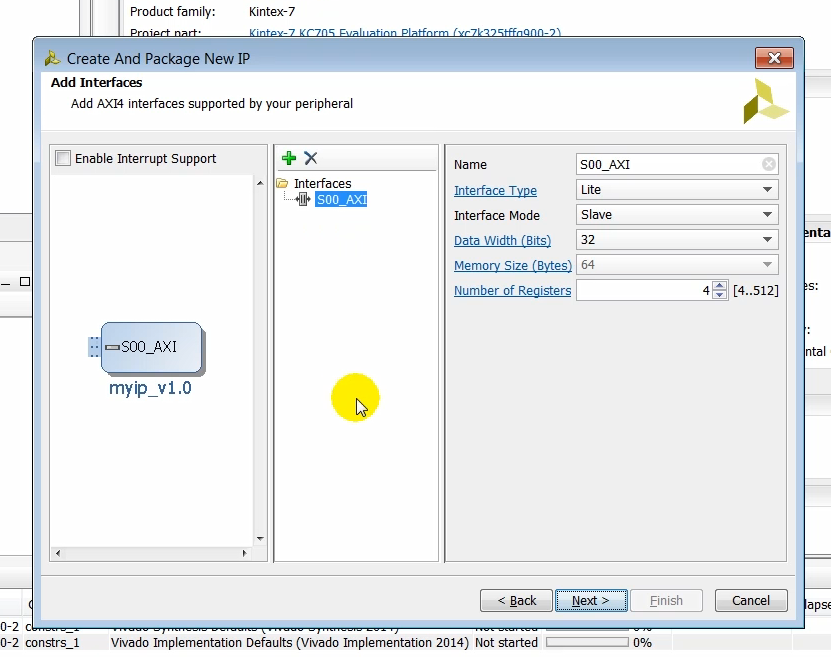Click the drag handle dots beside the IP block
Viewport: 831px width, 657px height.
(93, 347)
